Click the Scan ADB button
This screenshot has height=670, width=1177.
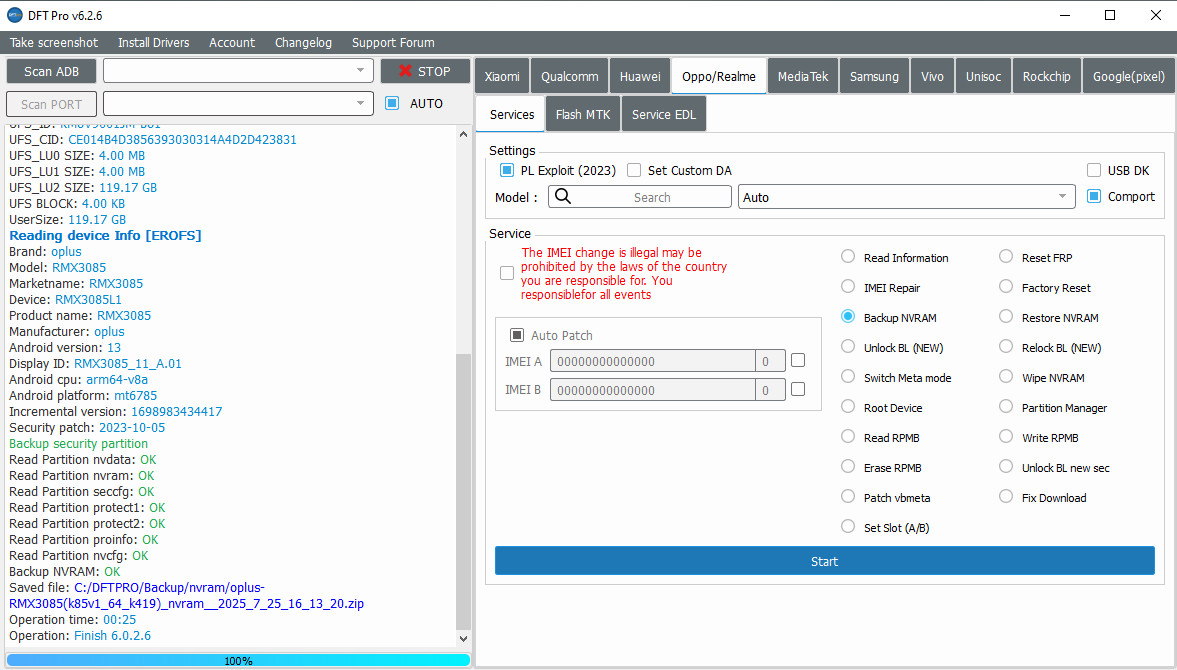tap(51, 71)
